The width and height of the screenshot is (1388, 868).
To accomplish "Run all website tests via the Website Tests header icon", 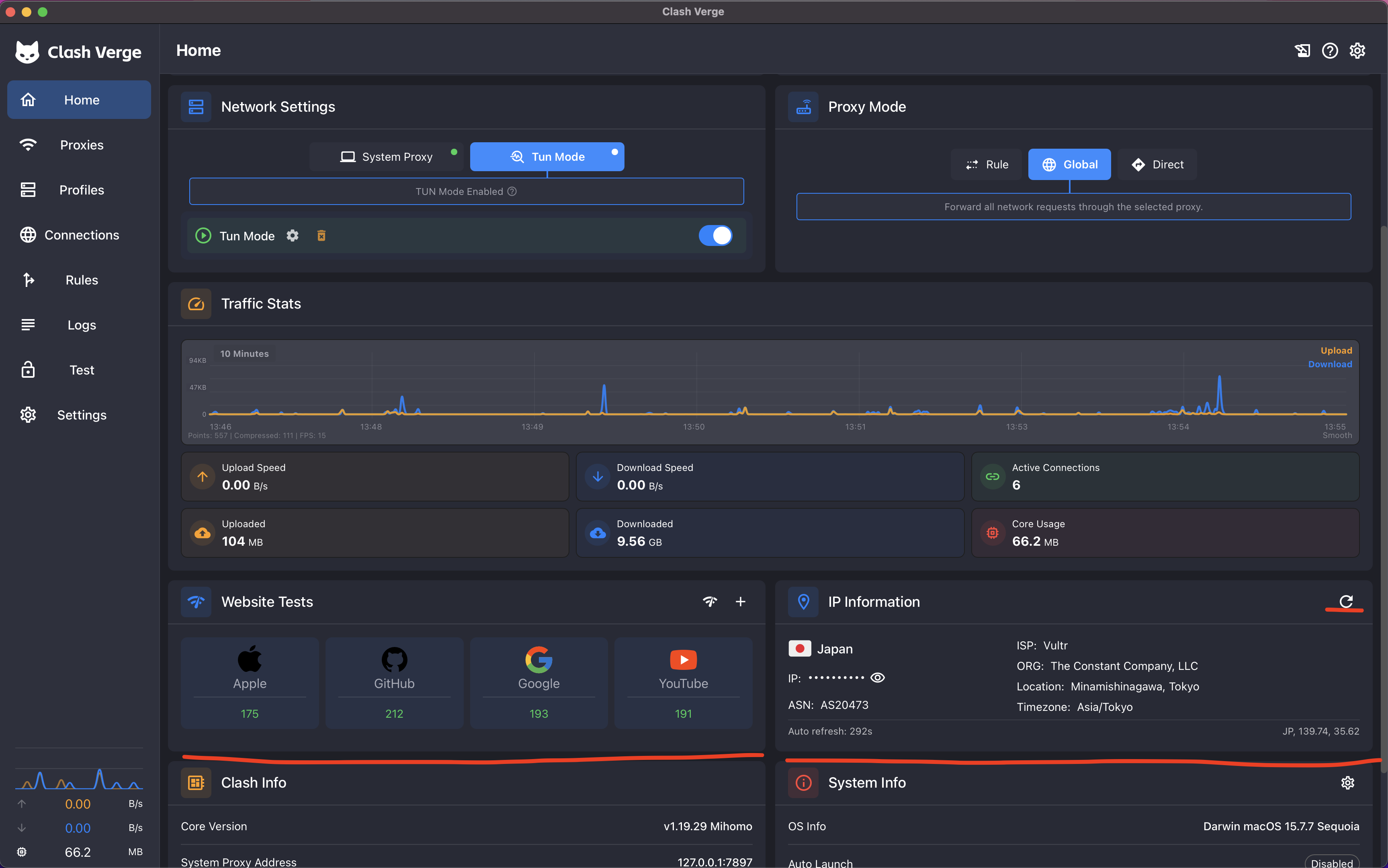I will coord(710,602).
